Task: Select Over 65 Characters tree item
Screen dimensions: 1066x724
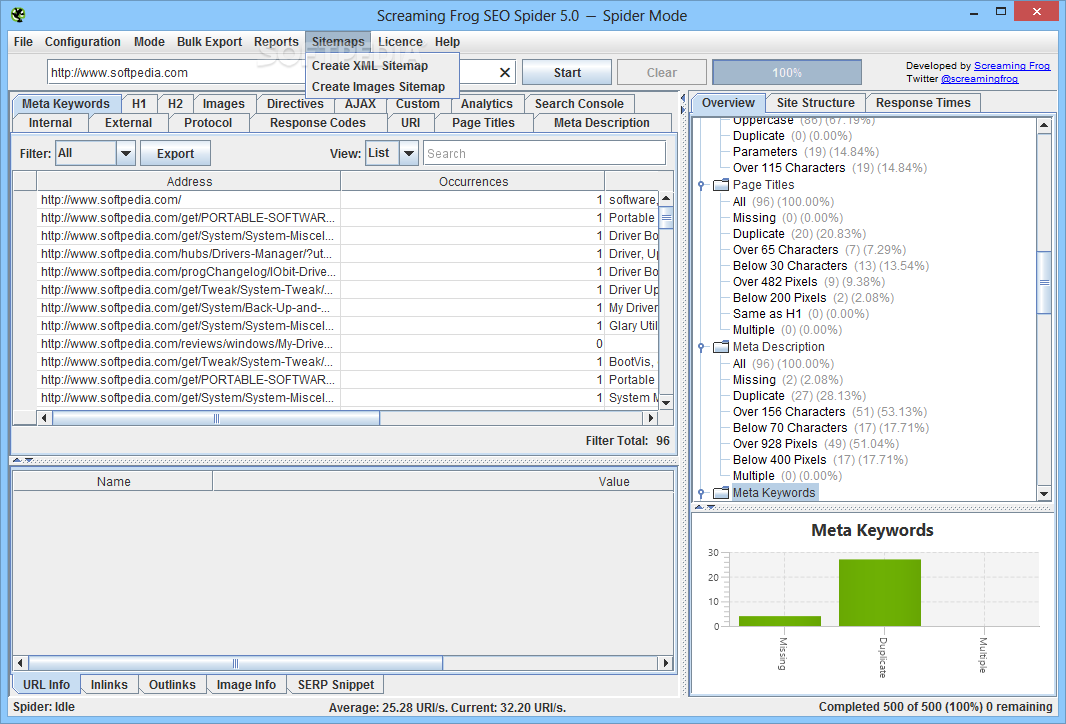Action: (819, 249)
